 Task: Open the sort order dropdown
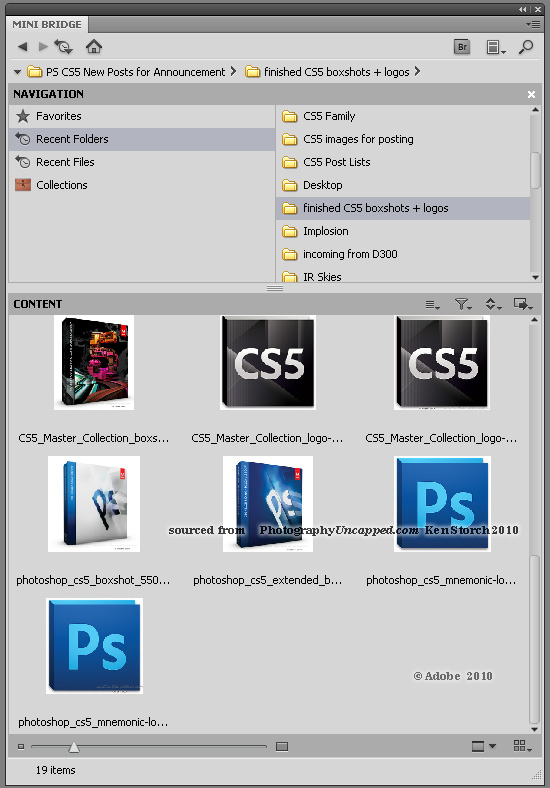point(493,304)
